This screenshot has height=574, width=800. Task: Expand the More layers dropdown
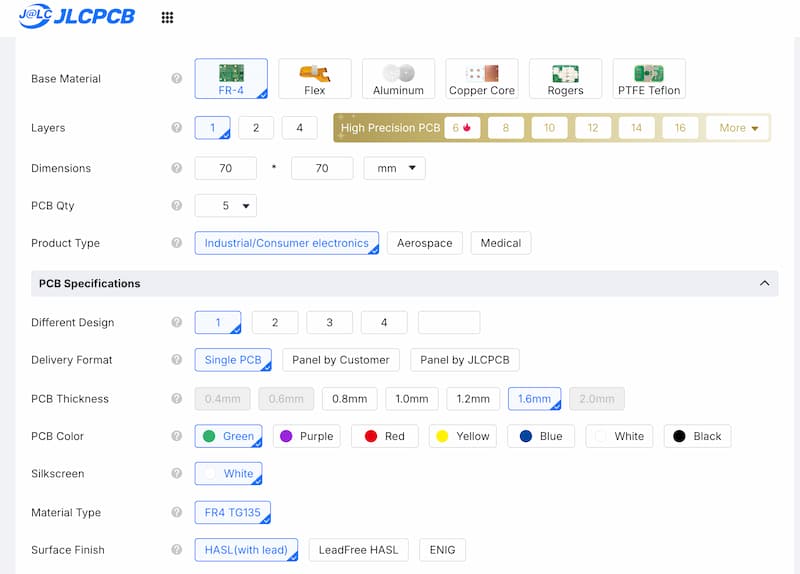(738, 128)
